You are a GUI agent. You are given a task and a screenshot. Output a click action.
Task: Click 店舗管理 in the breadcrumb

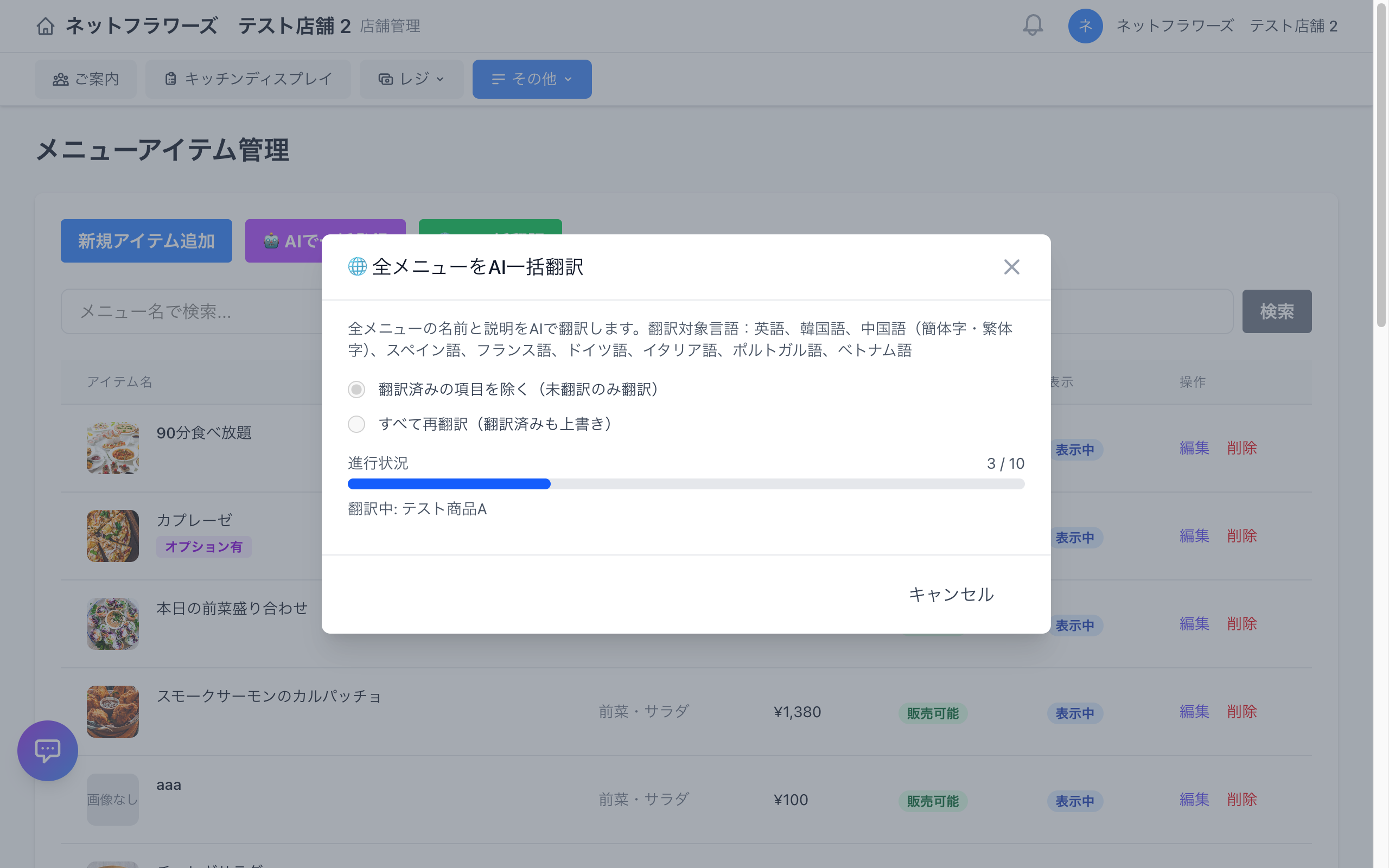point(390,26)
